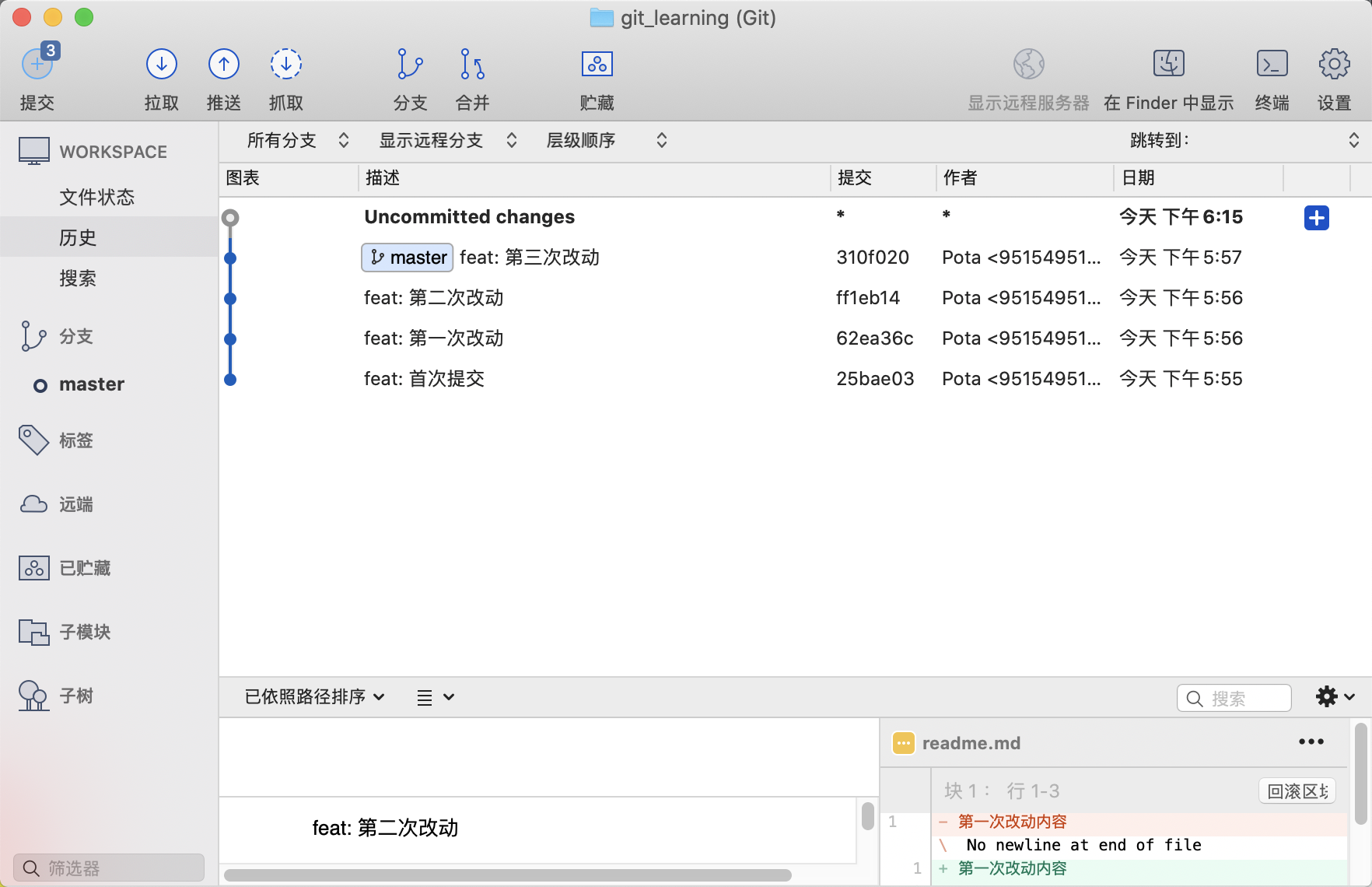This screenshot has width=1372, height=887.
Task: Select Search (搜索) in sidebar
Action: (x=109, y=278)
